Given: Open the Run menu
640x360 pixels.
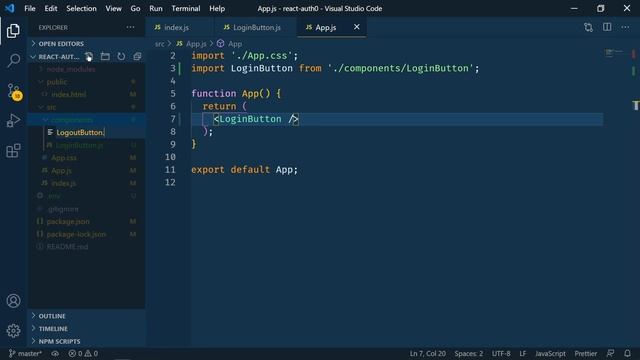Looking at the screenshot, I should point(156,8).
